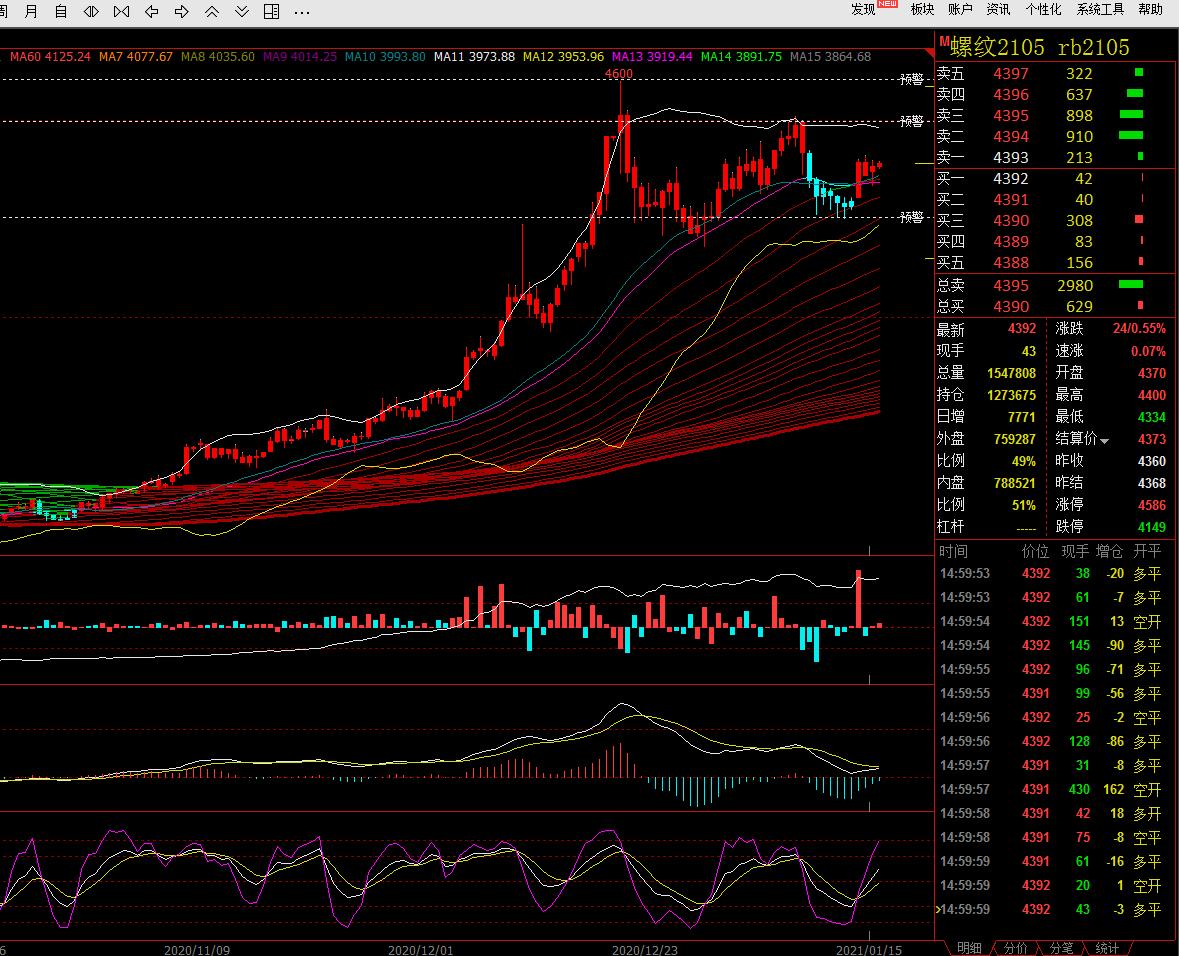Viewport: 1179px width, 956px height.
Task: Click the top 预警 alert line label
Action: coord(911,79)
